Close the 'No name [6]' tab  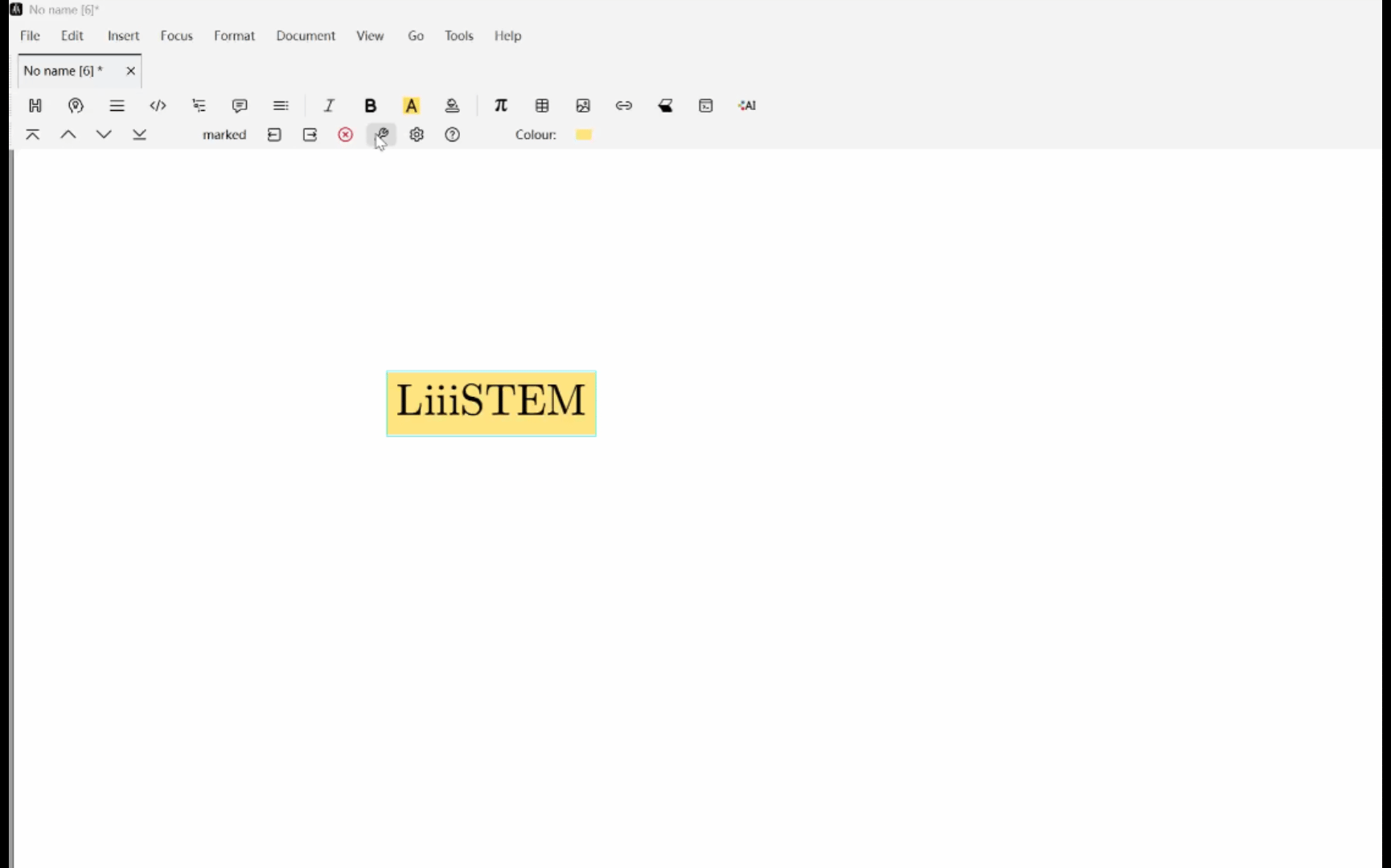[131, 71]
